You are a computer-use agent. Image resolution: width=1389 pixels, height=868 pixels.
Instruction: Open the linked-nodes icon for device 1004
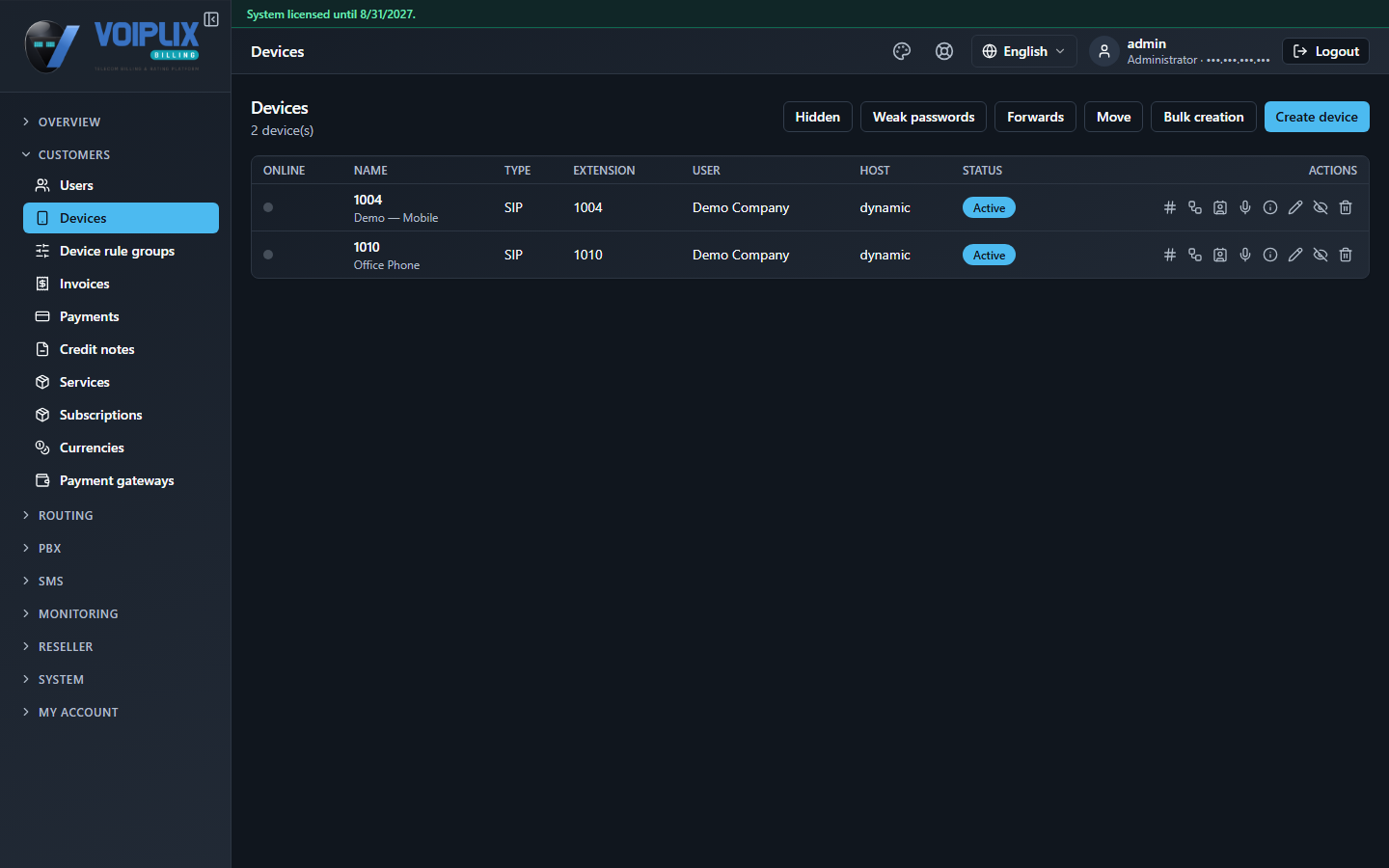click(1195, 207)
